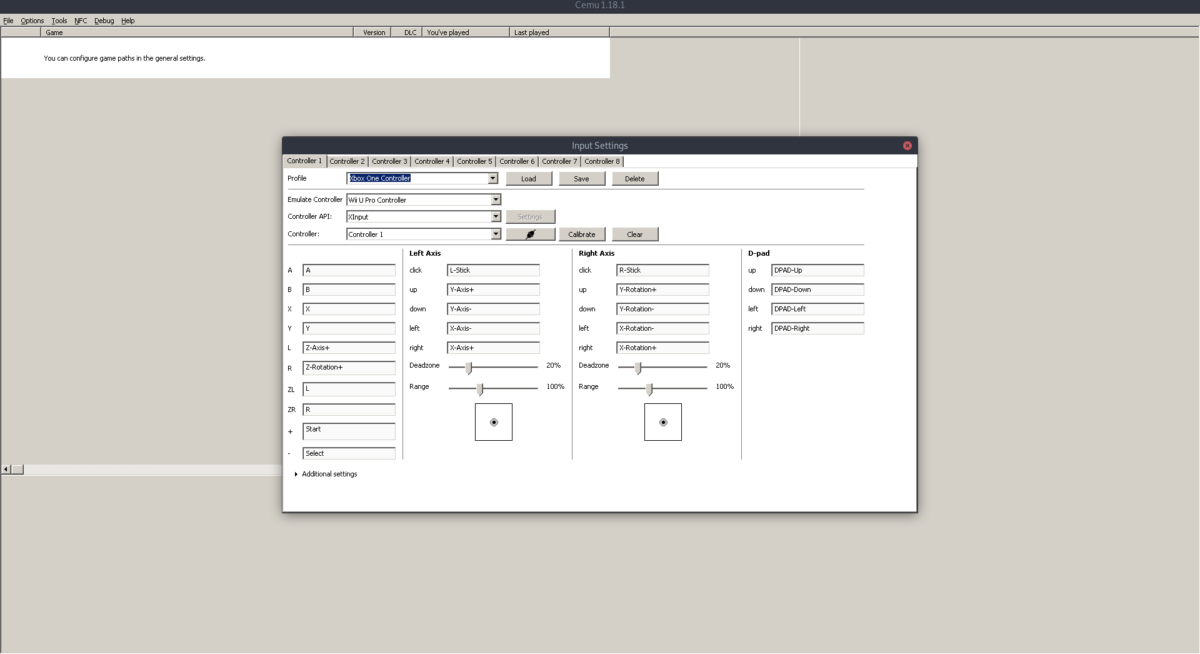1200x654 pixels.
Task: Click Left Axis left field X-Axis-
Action: pos(493,328)
